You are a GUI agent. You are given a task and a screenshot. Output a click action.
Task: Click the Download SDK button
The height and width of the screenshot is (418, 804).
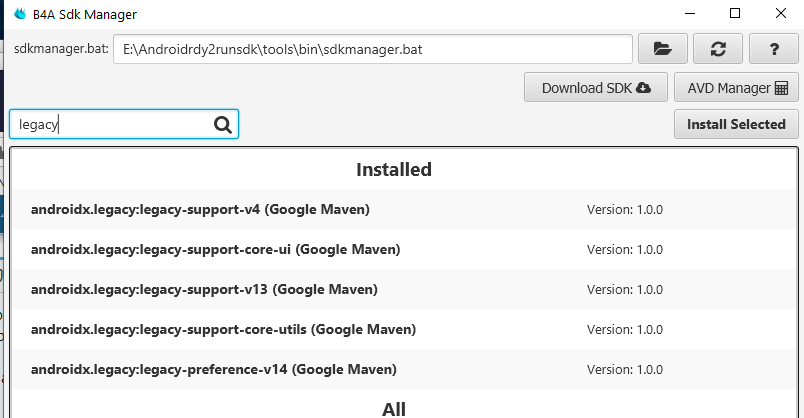point(596,88)
